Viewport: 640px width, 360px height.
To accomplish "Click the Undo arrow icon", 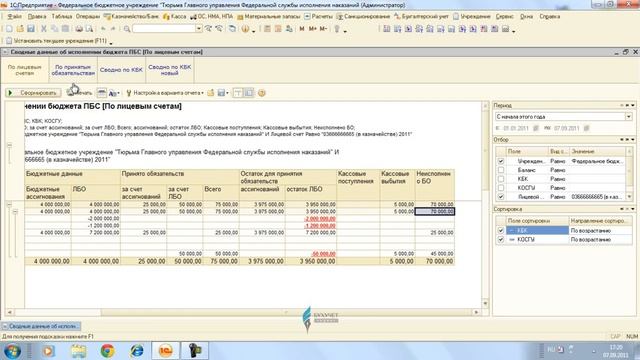I will 103,29.
